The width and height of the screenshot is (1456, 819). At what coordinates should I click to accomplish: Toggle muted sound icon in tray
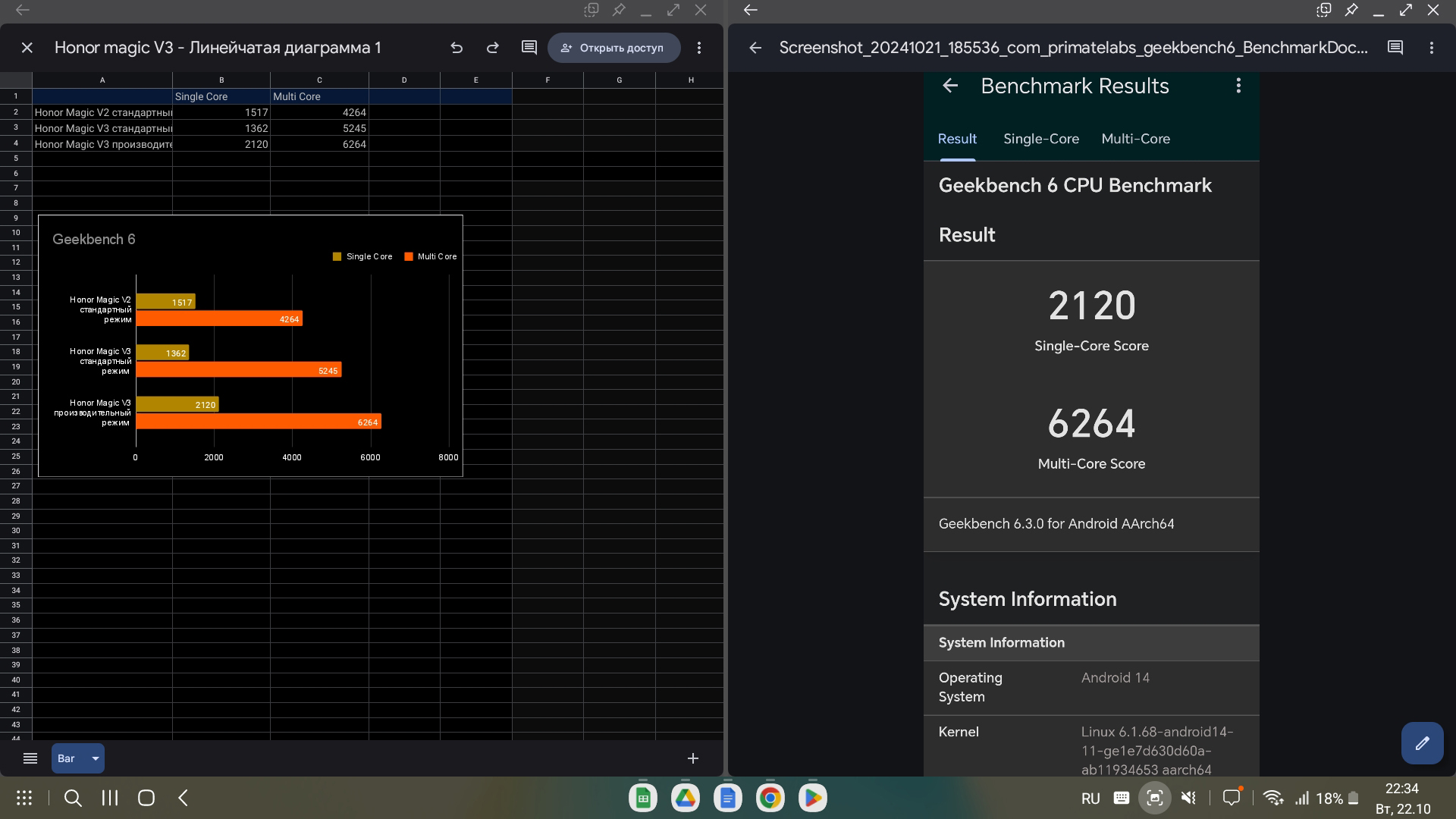tap(1189, 798)
